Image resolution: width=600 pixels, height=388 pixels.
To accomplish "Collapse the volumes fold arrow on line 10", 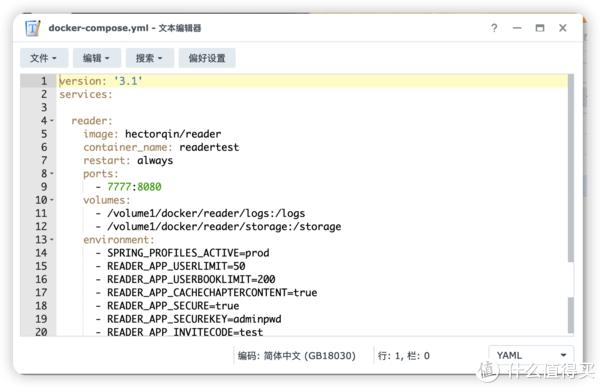I will 52,200.
